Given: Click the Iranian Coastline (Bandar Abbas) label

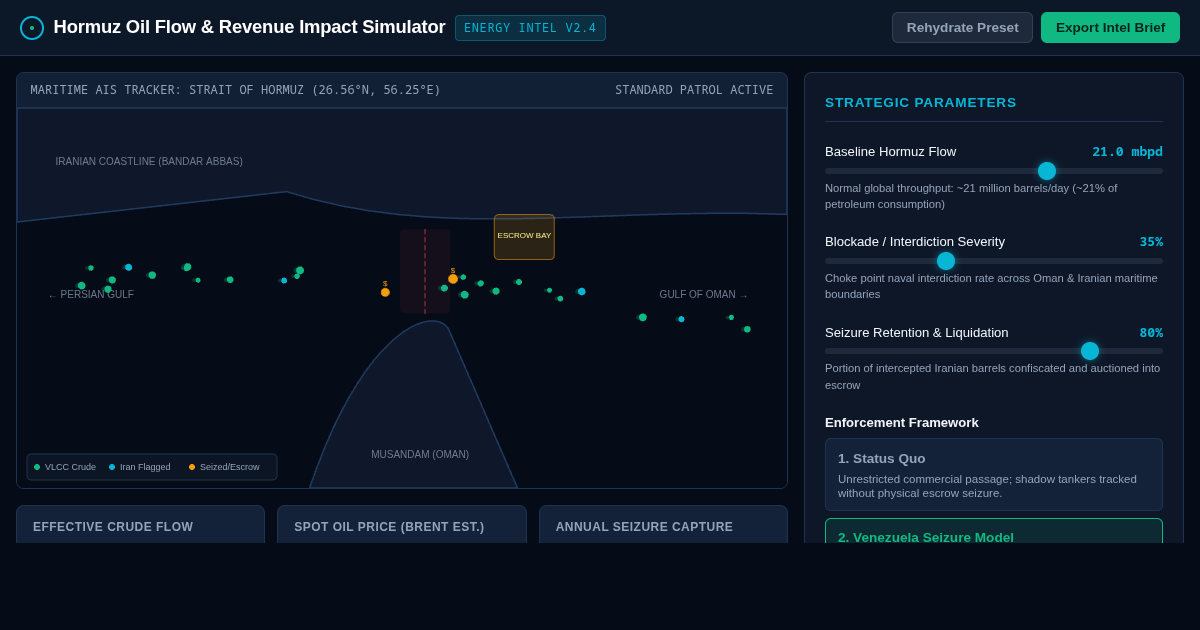Looking at the screenshot, I should point(149,161).
